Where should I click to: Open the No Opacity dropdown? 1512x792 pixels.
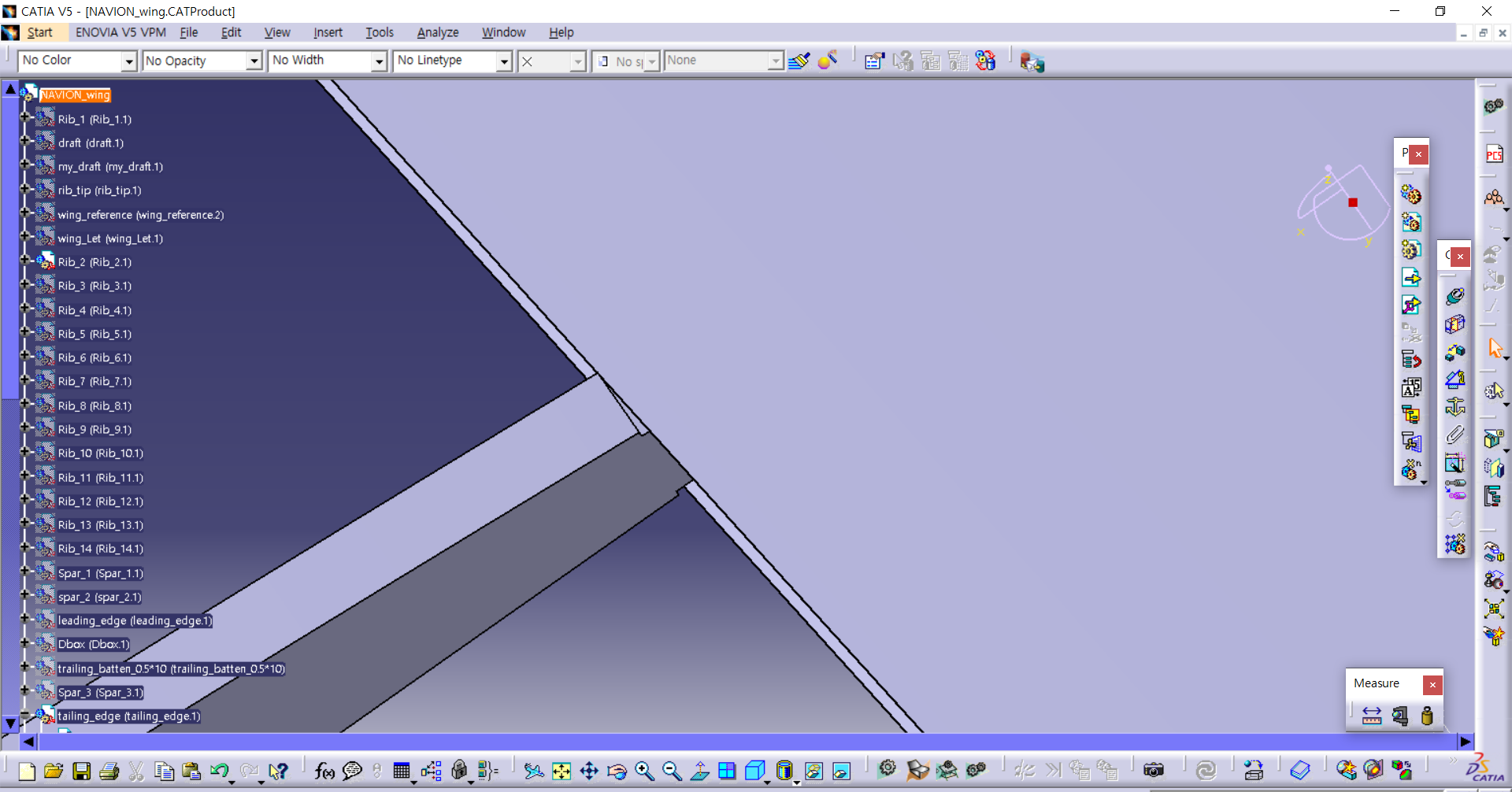click(x=254, y=61)
